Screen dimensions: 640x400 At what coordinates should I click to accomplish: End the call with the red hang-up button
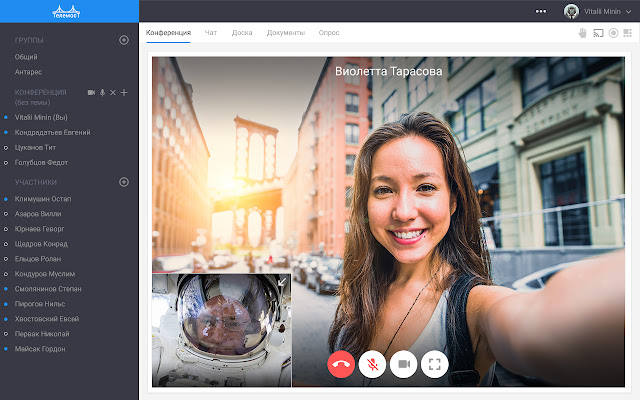[x=341, y=364]
